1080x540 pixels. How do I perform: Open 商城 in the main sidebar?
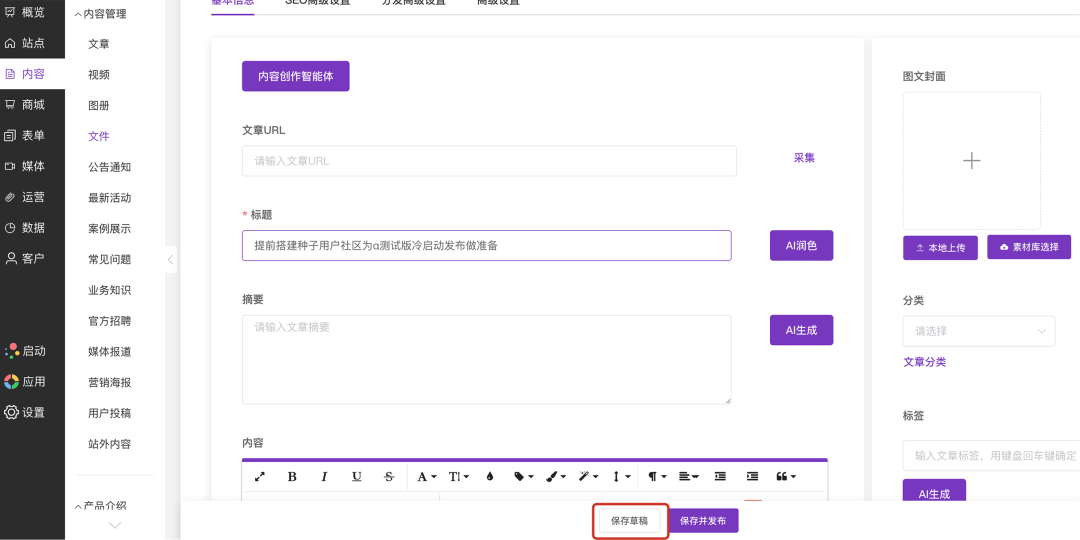(32, 105)
